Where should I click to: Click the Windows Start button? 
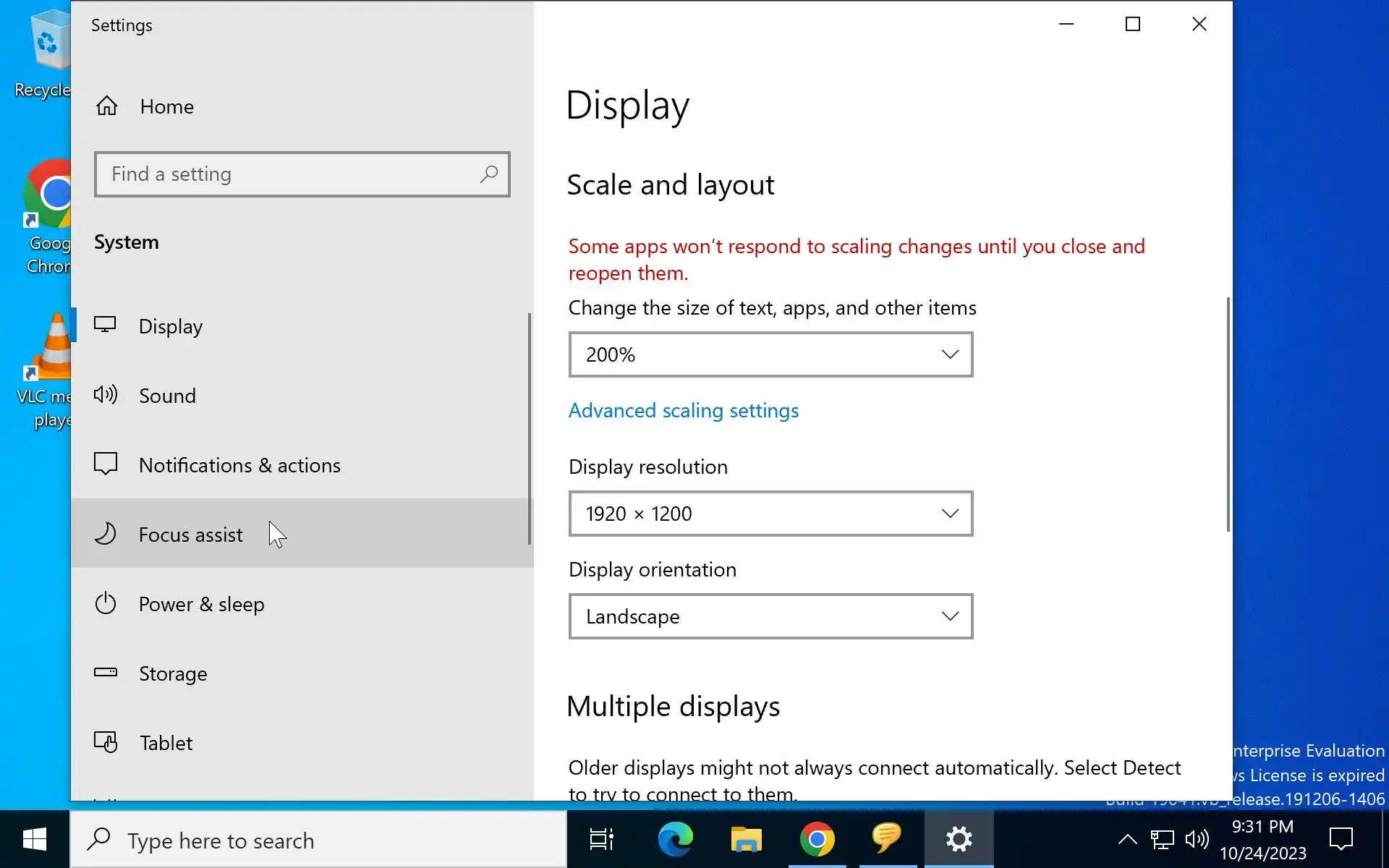[35, 840]
